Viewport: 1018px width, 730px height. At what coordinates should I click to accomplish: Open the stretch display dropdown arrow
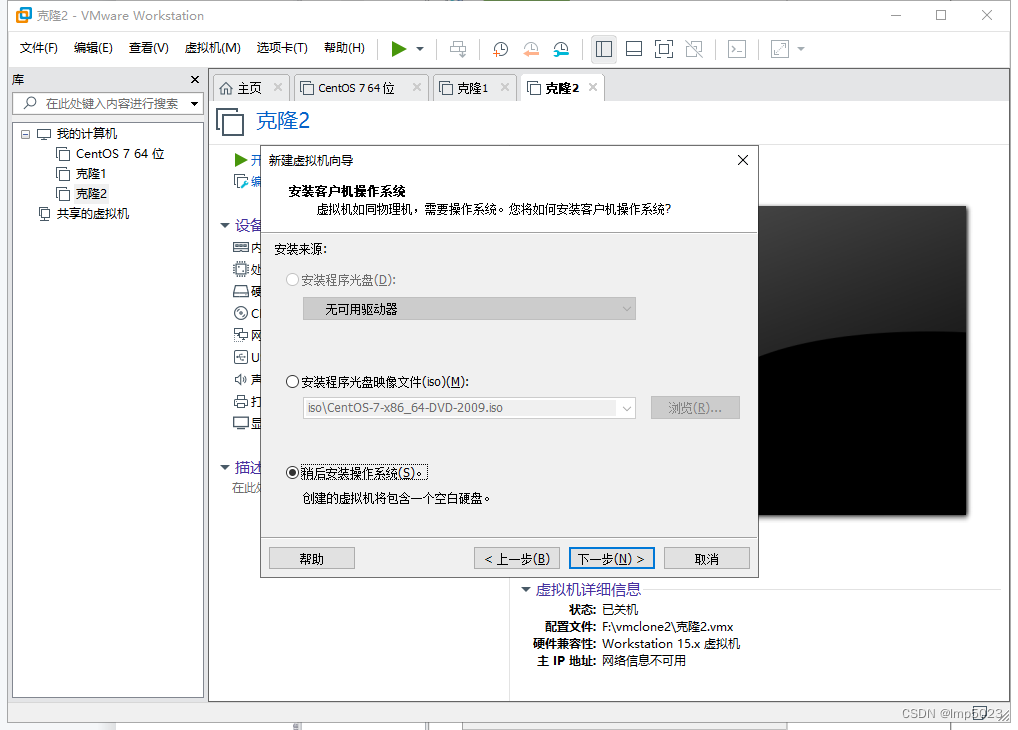point(801,49)
